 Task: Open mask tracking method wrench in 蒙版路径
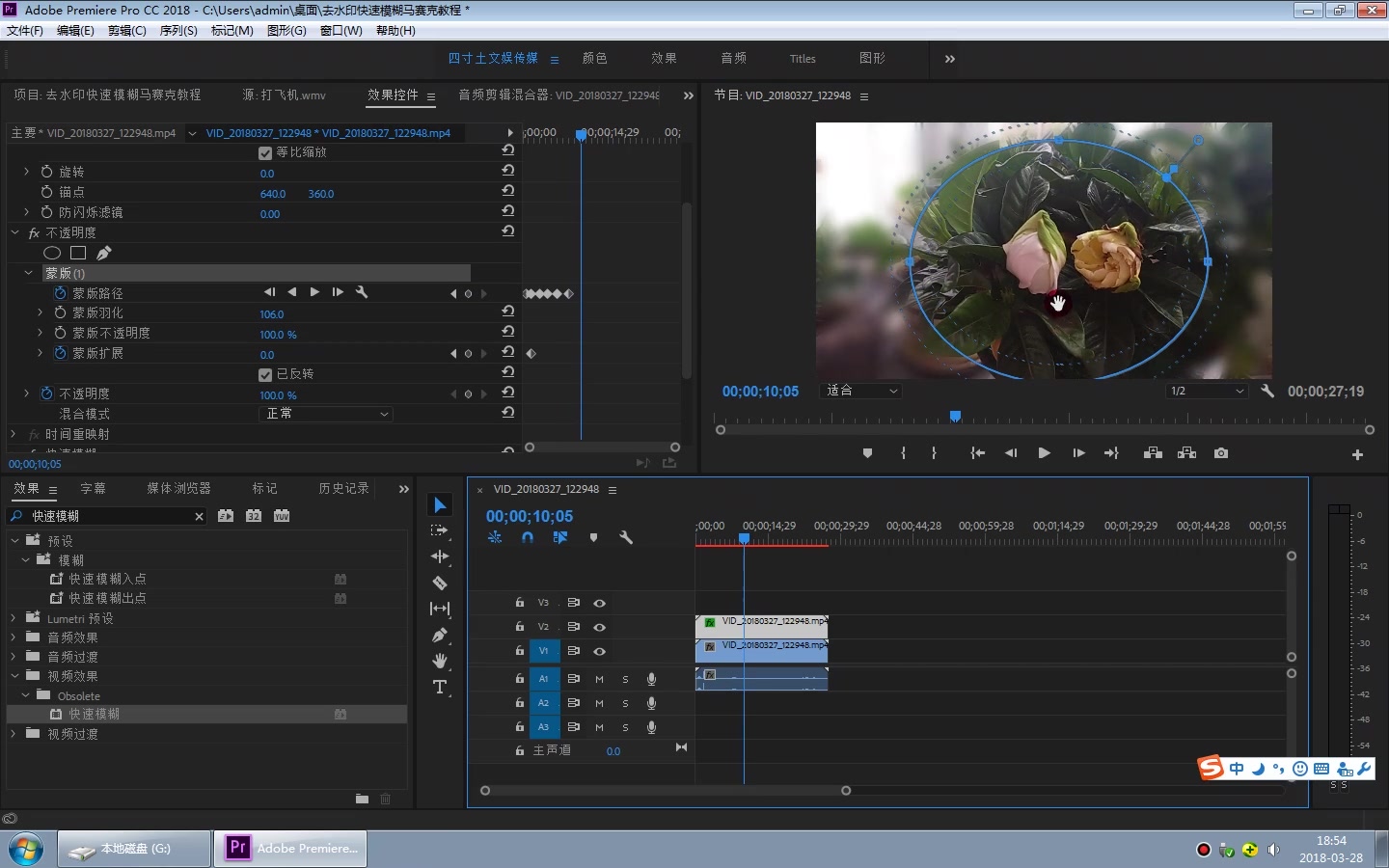(x=362, y=292)
